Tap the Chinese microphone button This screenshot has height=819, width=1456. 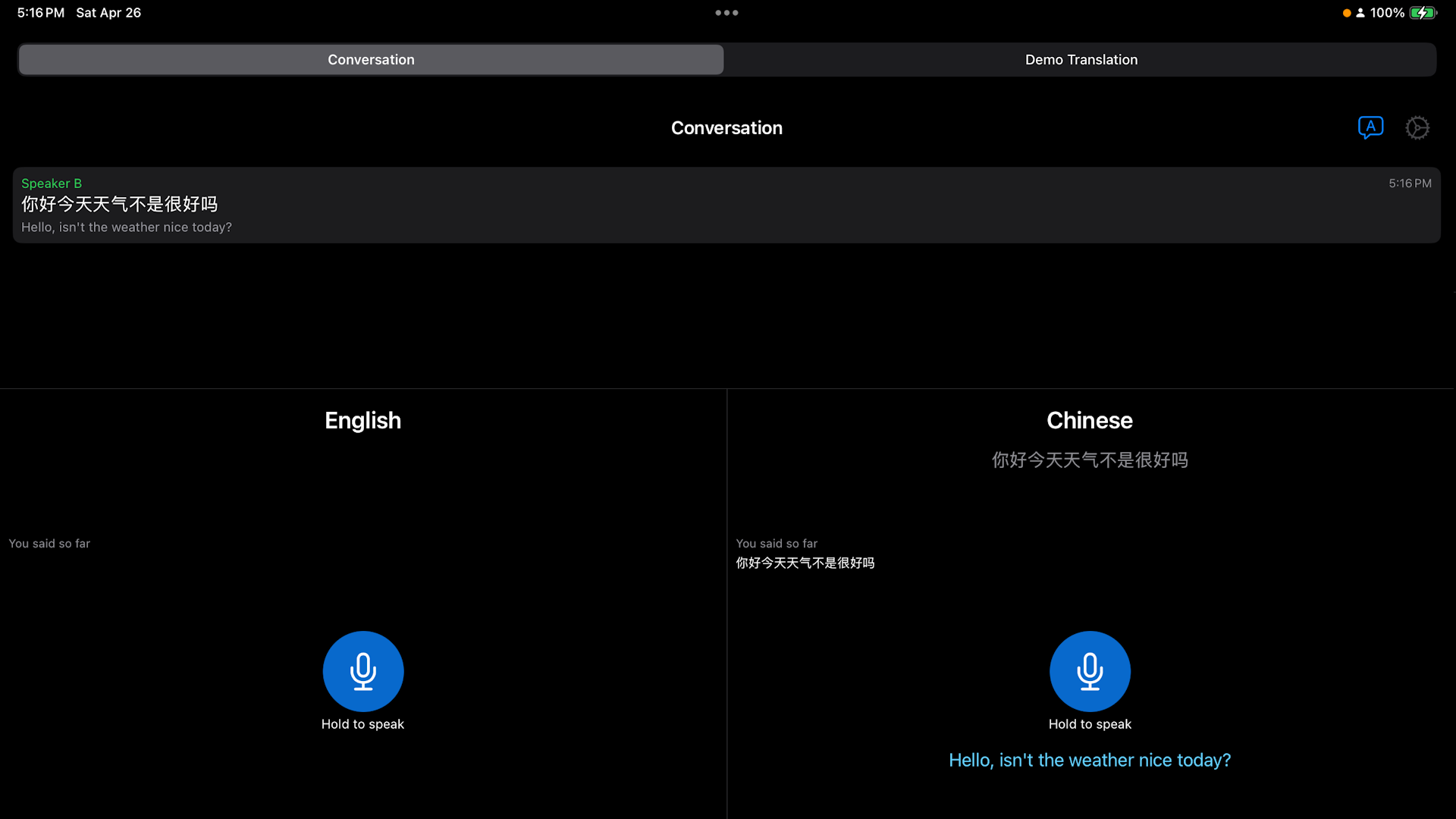pos(1090,671)
